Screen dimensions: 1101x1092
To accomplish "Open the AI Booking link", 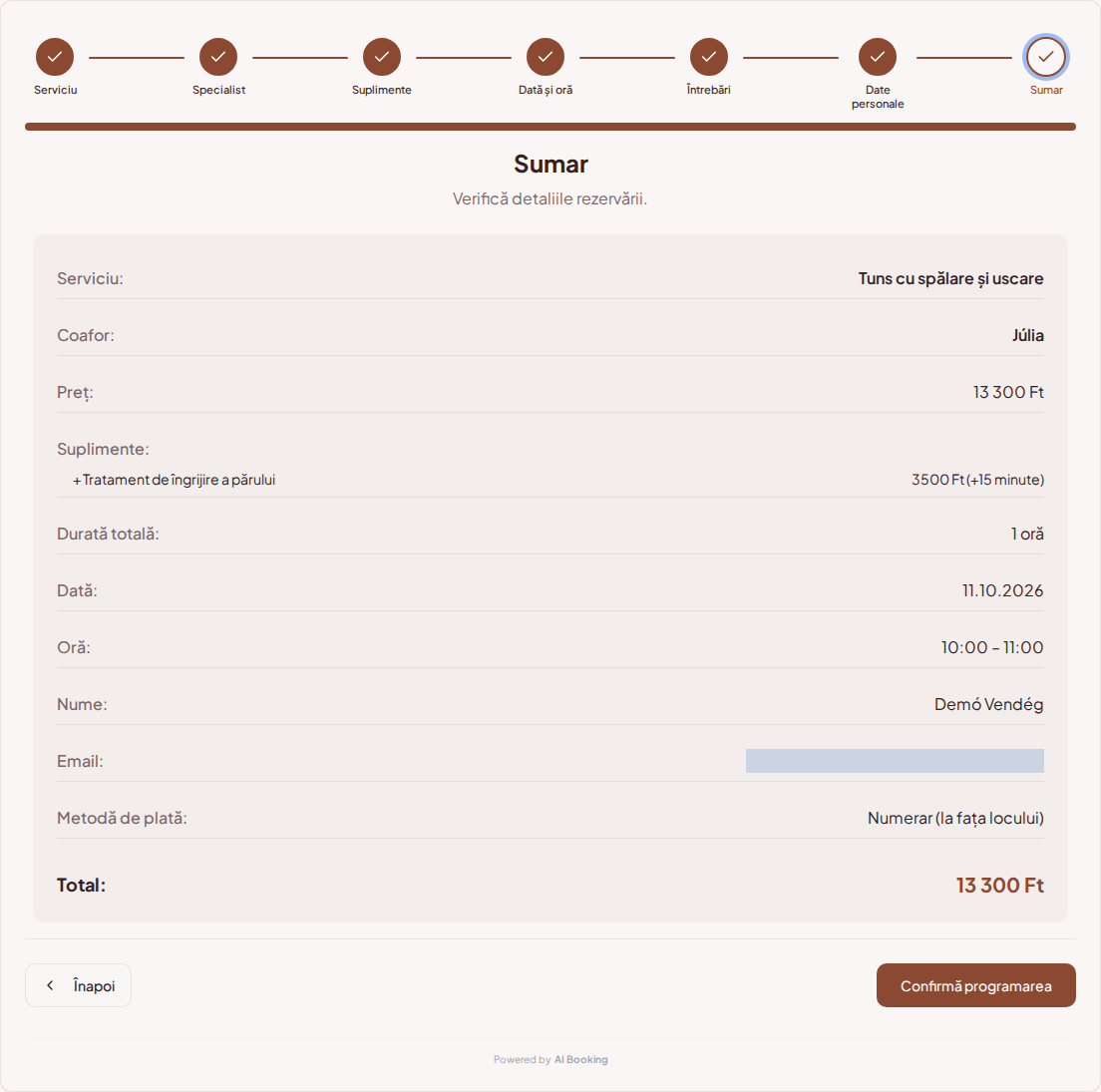I will click(x=580, y=1060).
